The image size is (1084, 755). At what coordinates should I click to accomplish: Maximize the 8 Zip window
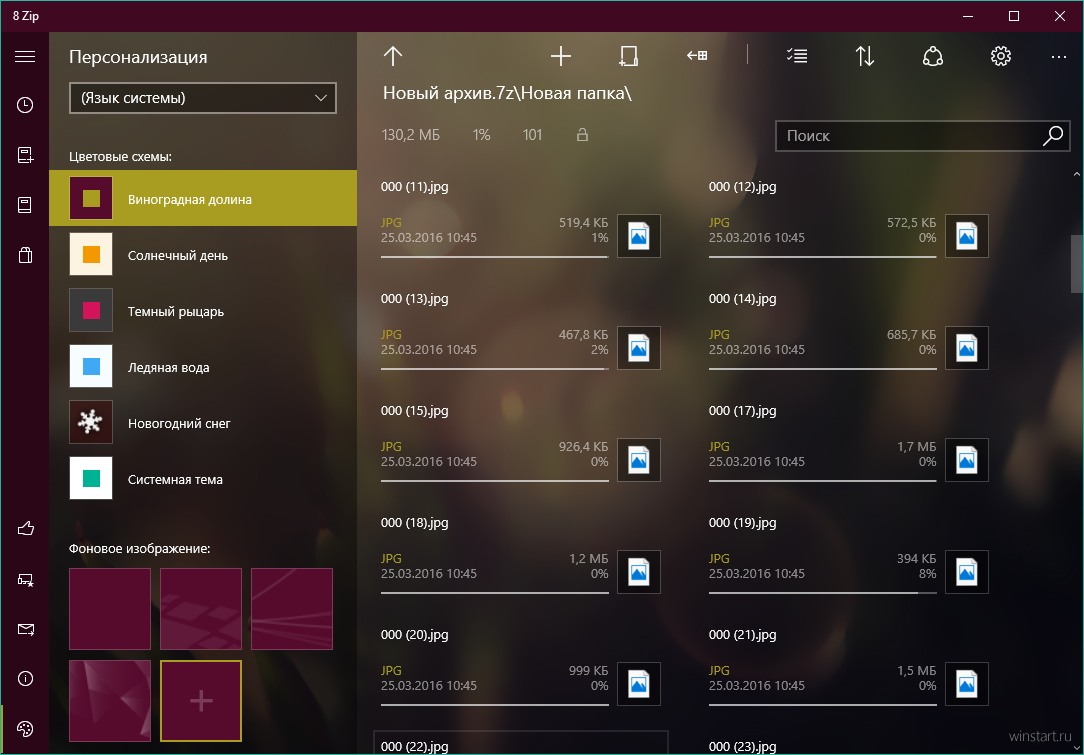click(1013, 16)
